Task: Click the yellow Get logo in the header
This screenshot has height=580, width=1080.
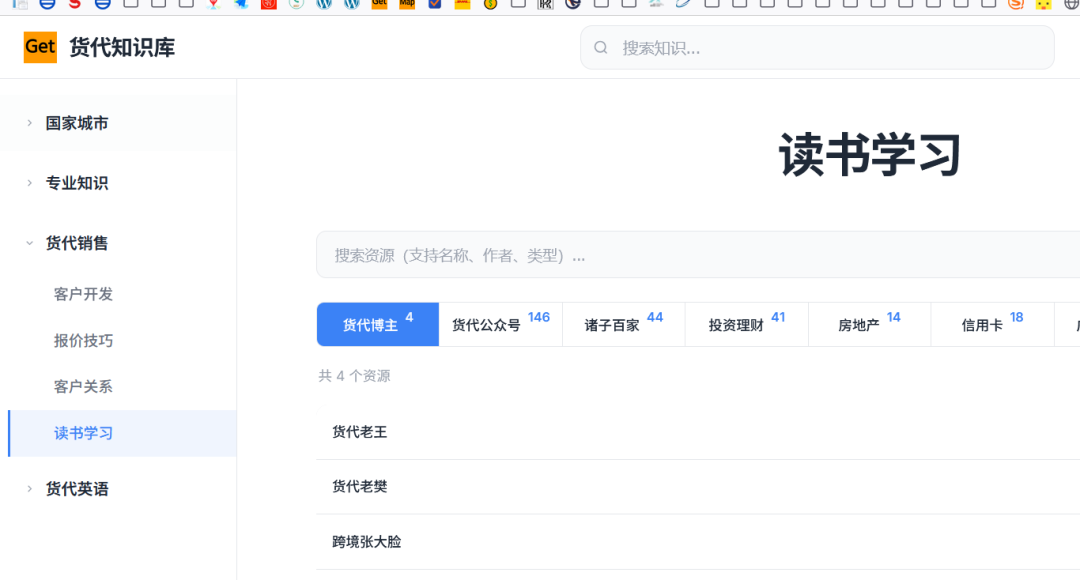Action: (39, 47)
